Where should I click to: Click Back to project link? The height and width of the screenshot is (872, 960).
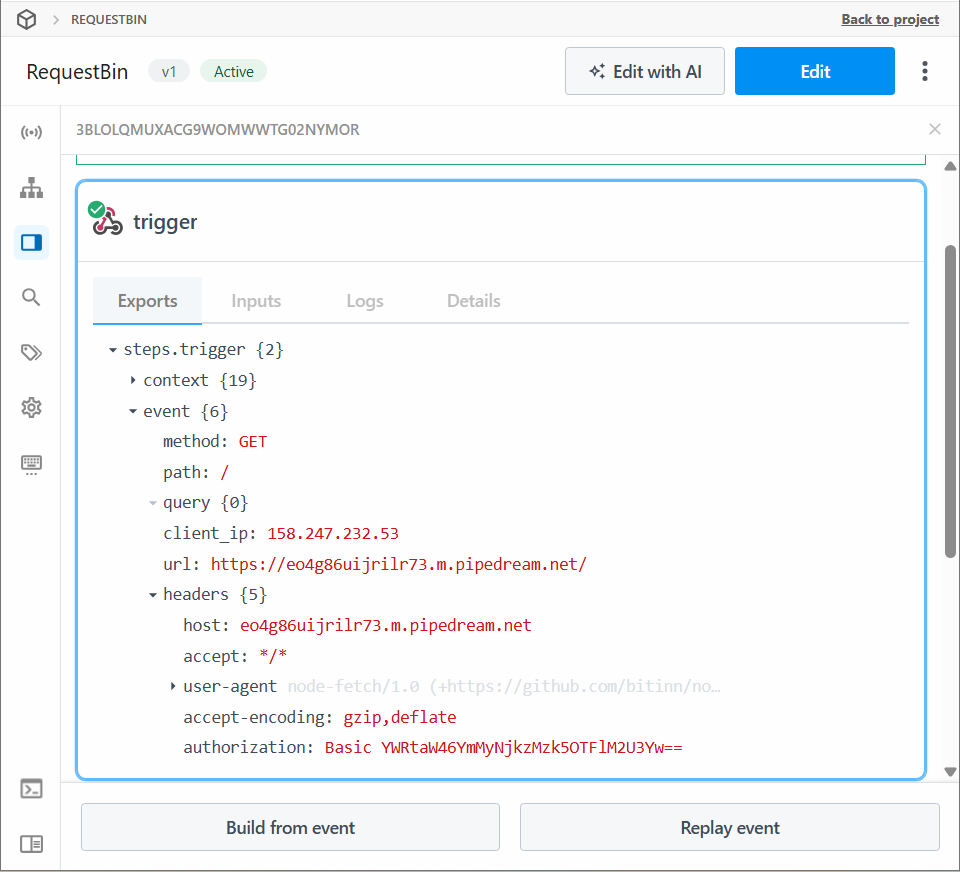click(x=890, y=19)
